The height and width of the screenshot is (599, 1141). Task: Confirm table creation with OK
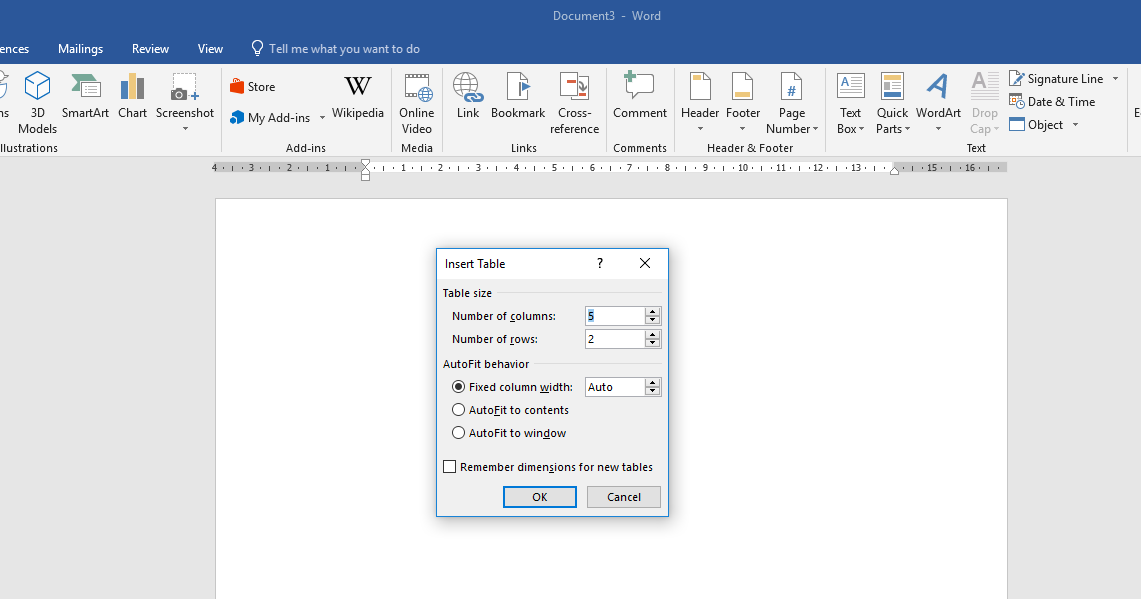click(x=539, y=497)
